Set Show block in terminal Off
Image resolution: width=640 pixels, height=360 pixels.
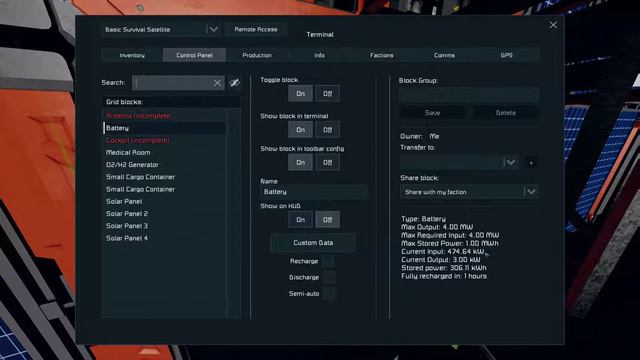click(327, 130)
